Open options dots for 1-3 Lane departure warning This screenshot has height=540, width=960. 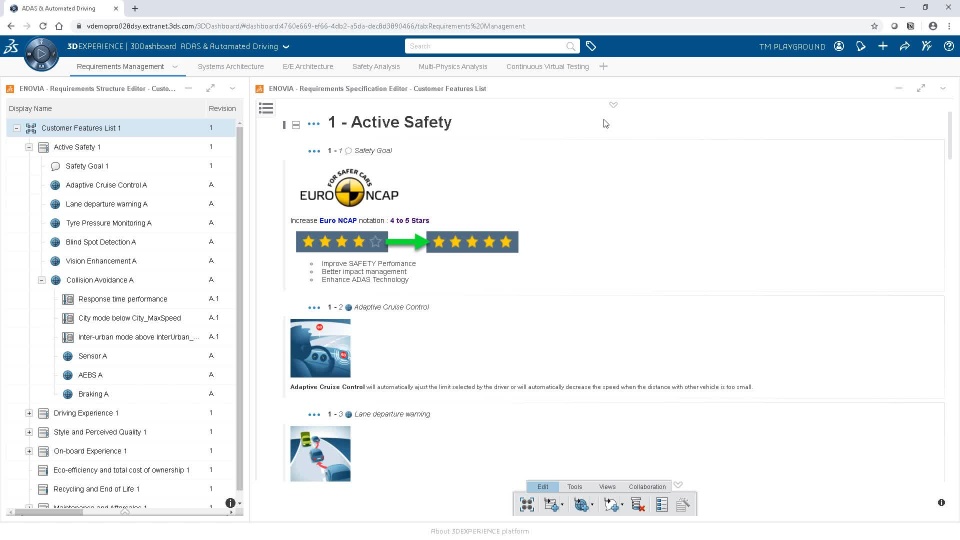click(x=314, y=414)
